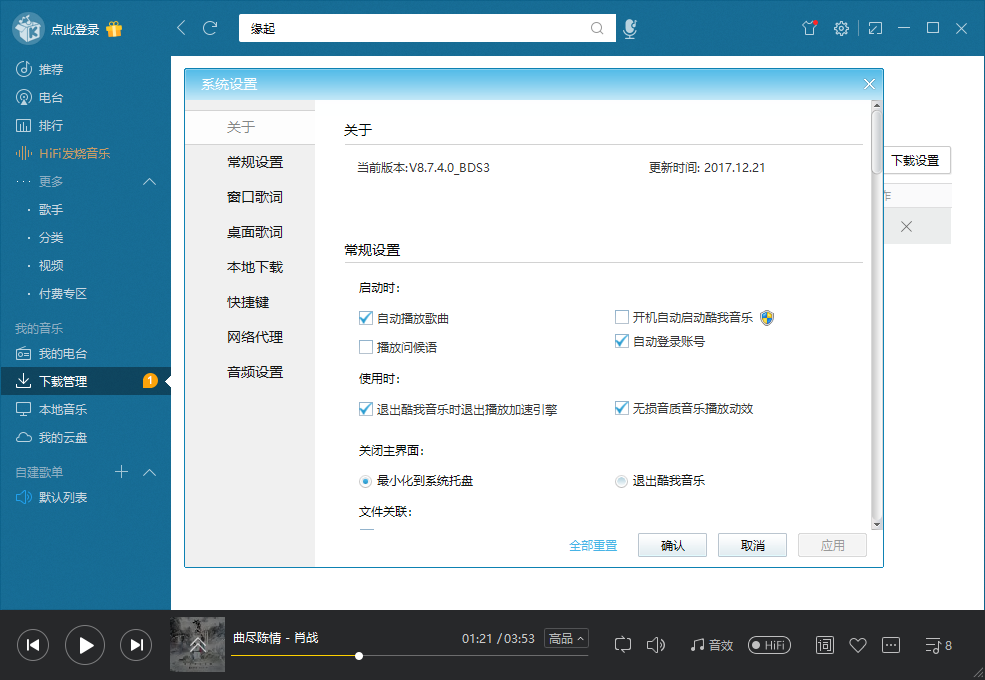Disable 自动播放歌曲 option
The image size is (985, 680).
[366, 318]
